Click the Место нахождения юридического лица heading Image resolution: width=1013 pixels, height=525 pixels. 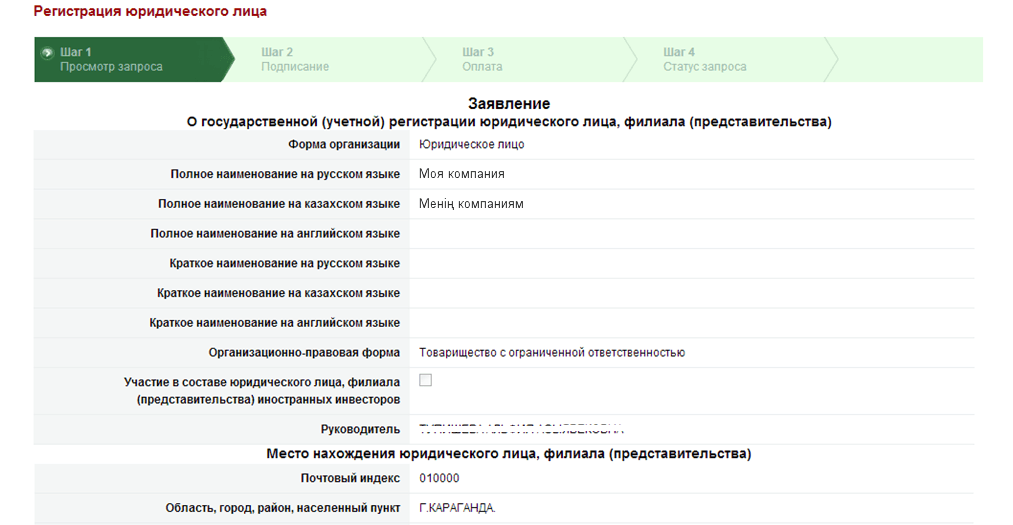coord(509,454)
